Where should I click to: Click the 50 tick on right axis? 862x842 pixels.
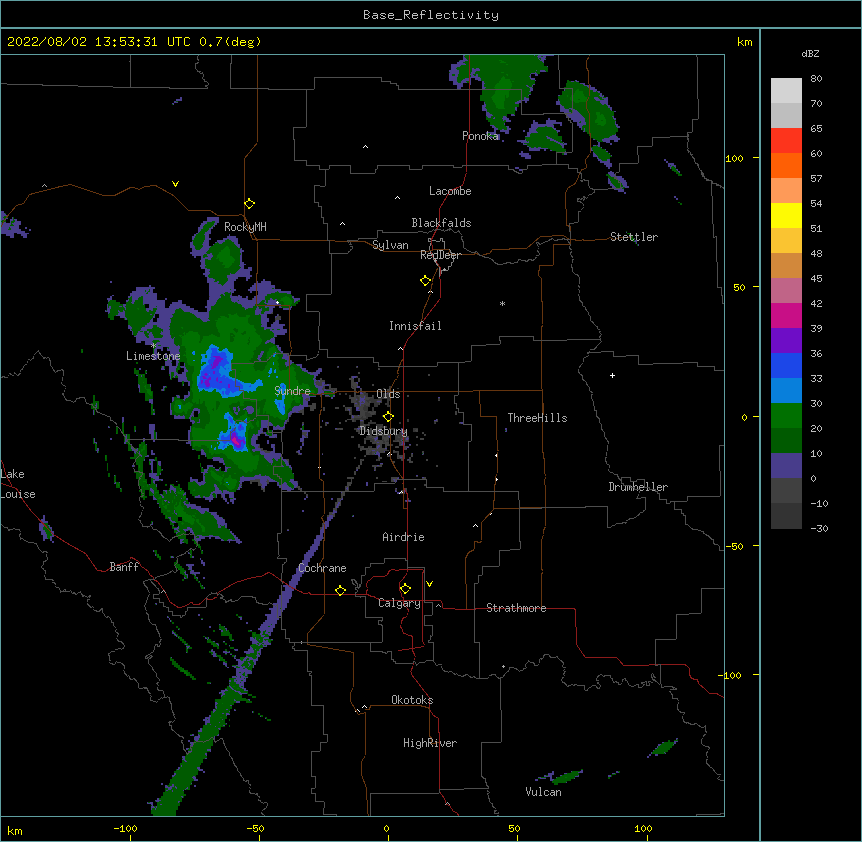(x=739, y=287)
